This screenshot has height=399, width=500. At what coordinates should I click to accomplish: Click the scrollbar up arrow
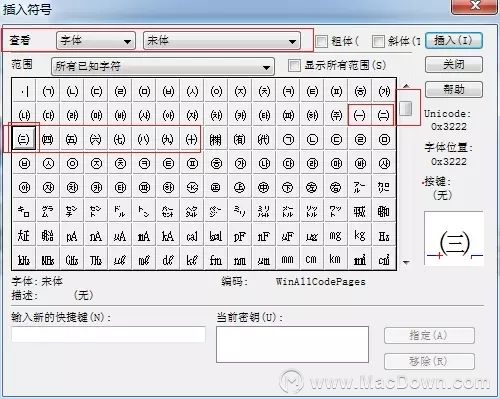pyautogui.click(x=406, y=86)
